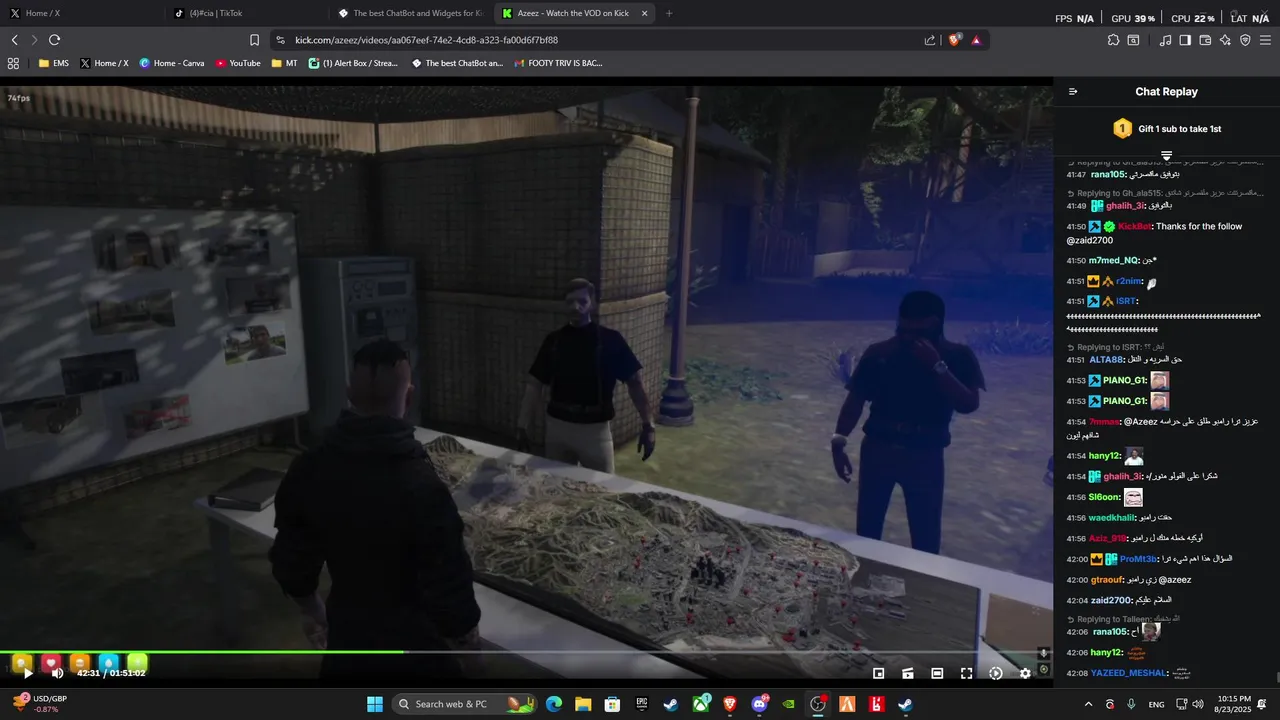The image size is (1280, 720).
Task: Close the Azeez Kick tab
Action: pyautogui.click(x=644, y=13)
